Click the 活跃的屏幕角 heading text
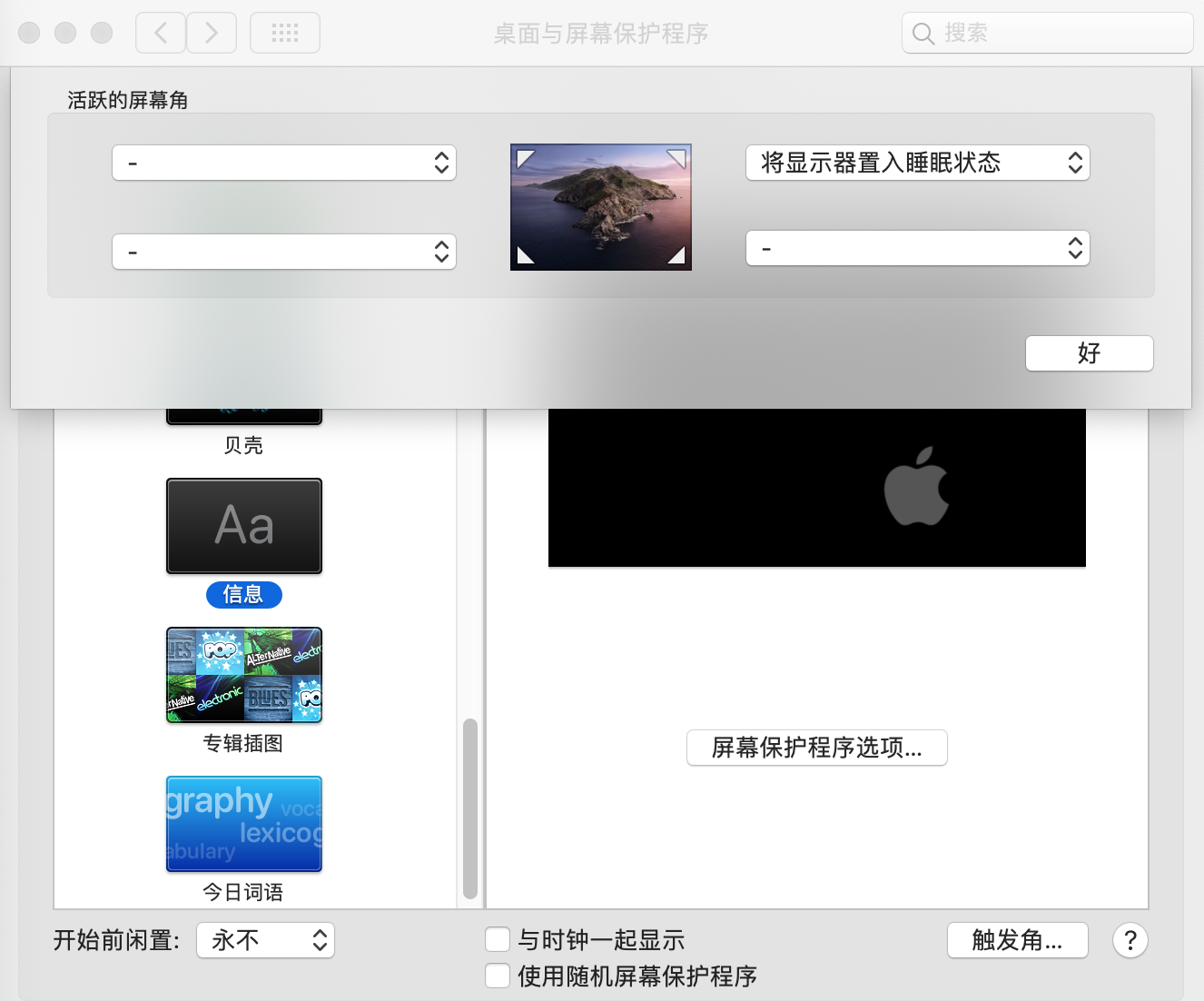 [x=128, y=100]
